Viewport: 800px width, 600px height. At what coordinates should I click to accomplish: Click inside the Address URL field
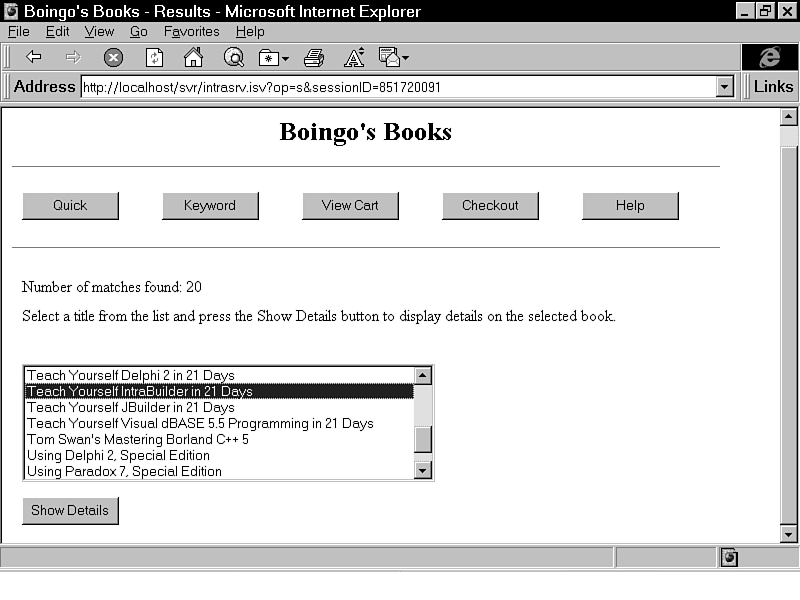click(398, 87)
